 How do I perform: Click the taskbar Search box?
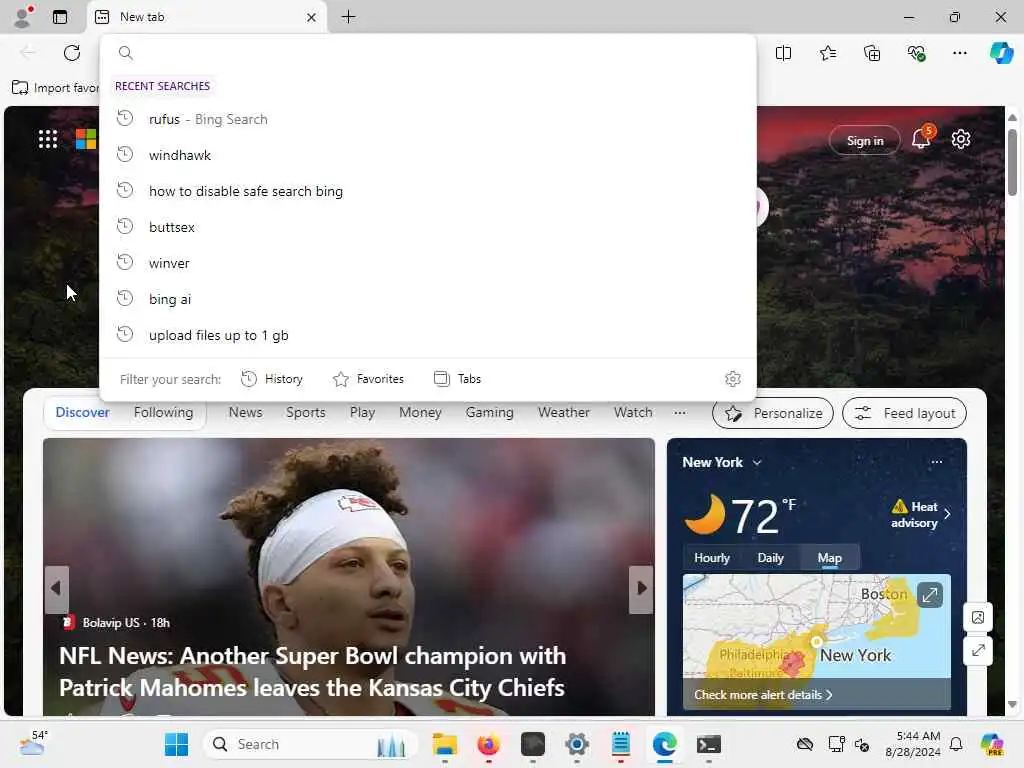[x=310, y=744]
